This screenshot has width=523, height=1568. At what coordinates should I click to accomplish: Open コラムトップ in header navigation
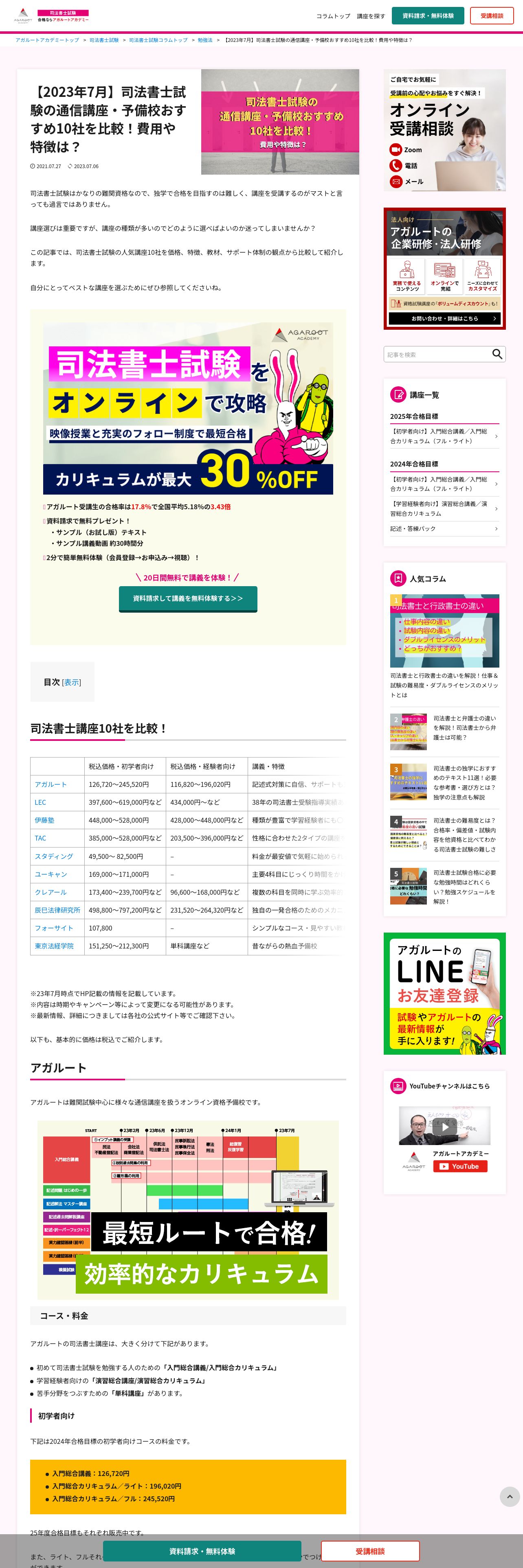point(333,16)
